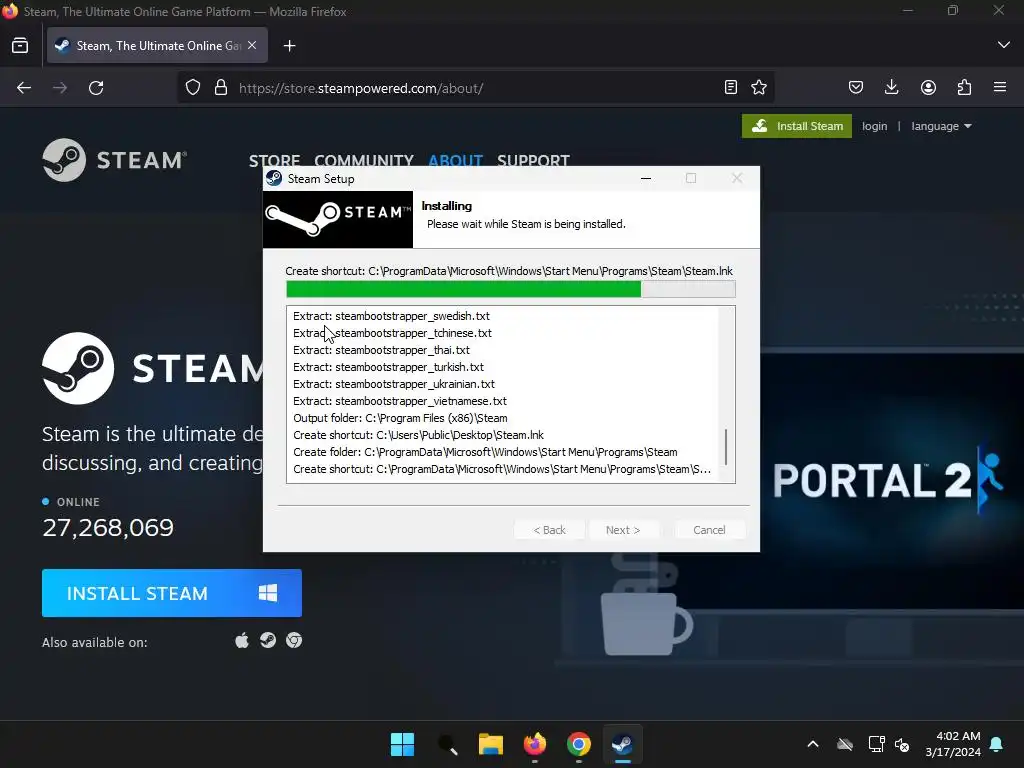Open a new tab with plus icon
Viewport: 1024px width, 768px height.
[x=289, y=46]
